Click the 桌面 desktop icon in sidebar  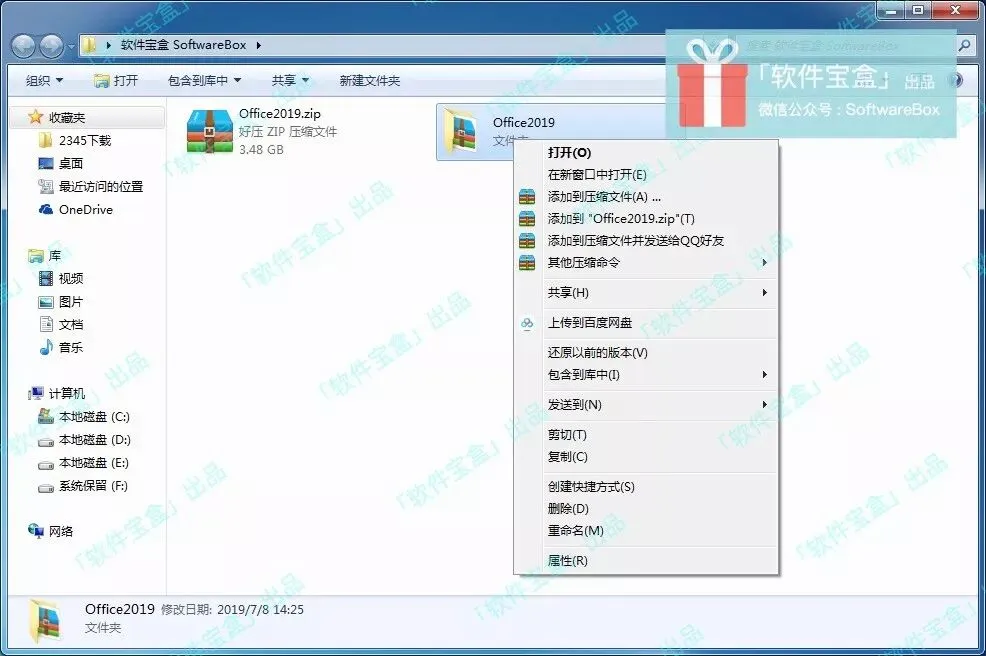(x=46, y=164)
